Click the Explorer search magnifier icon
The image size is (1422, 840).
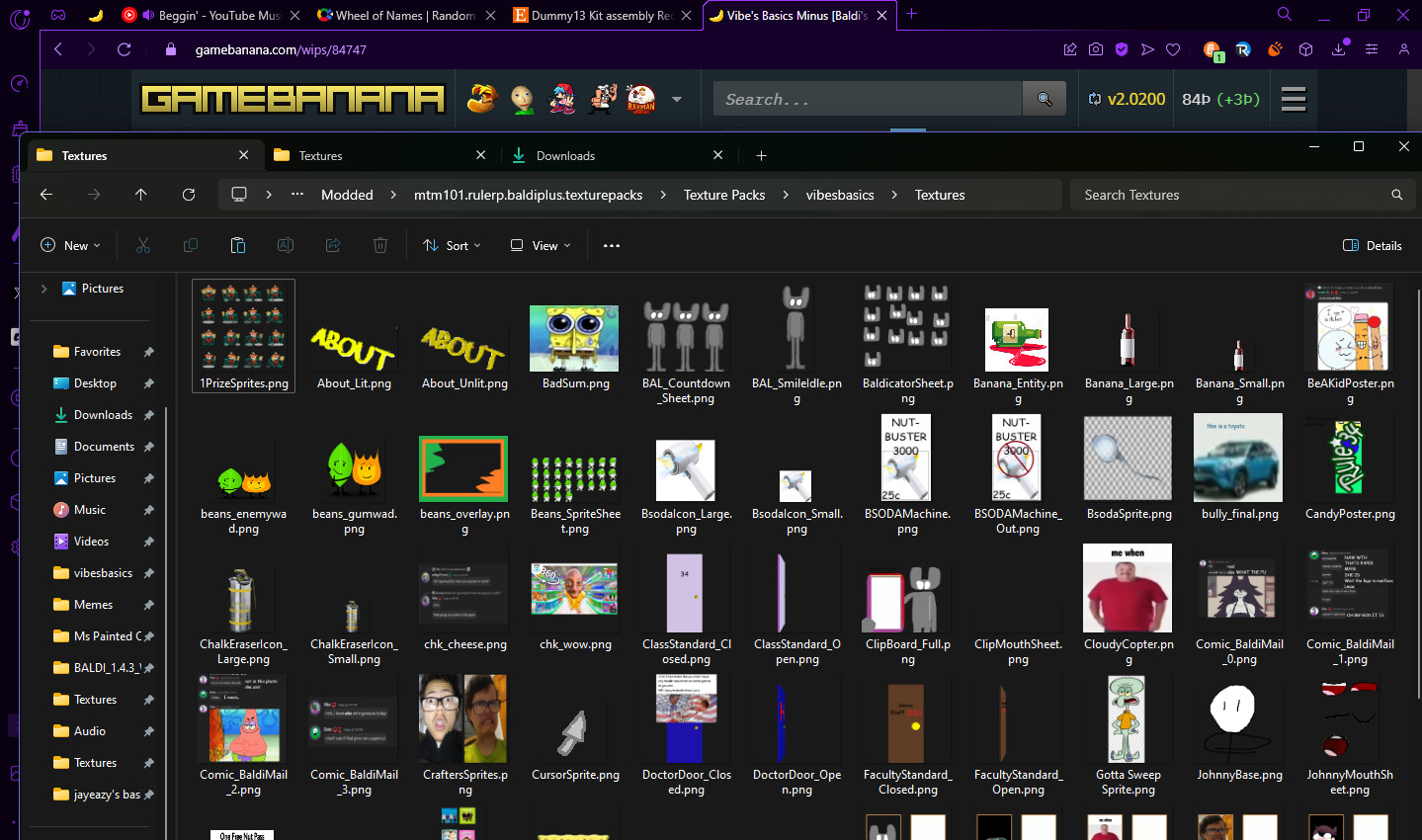[1397, 195]
